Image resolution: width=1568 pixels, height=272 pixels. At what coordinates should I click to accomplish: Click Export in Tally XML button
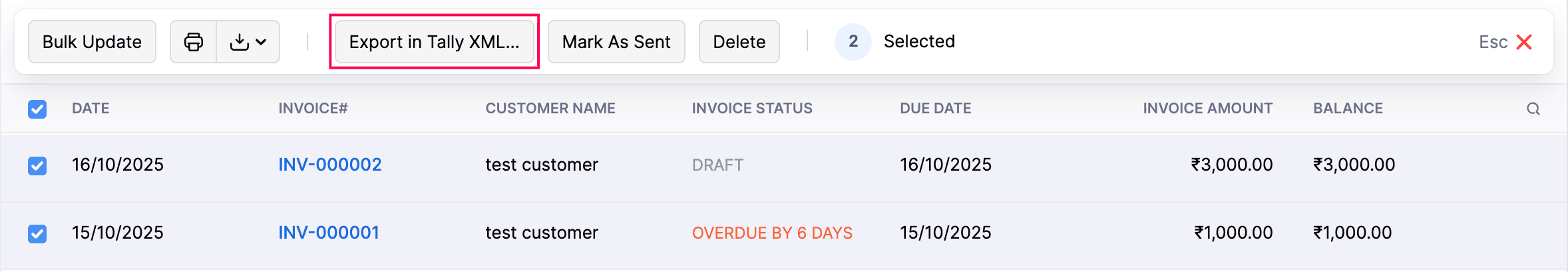(x=434, y=42)
